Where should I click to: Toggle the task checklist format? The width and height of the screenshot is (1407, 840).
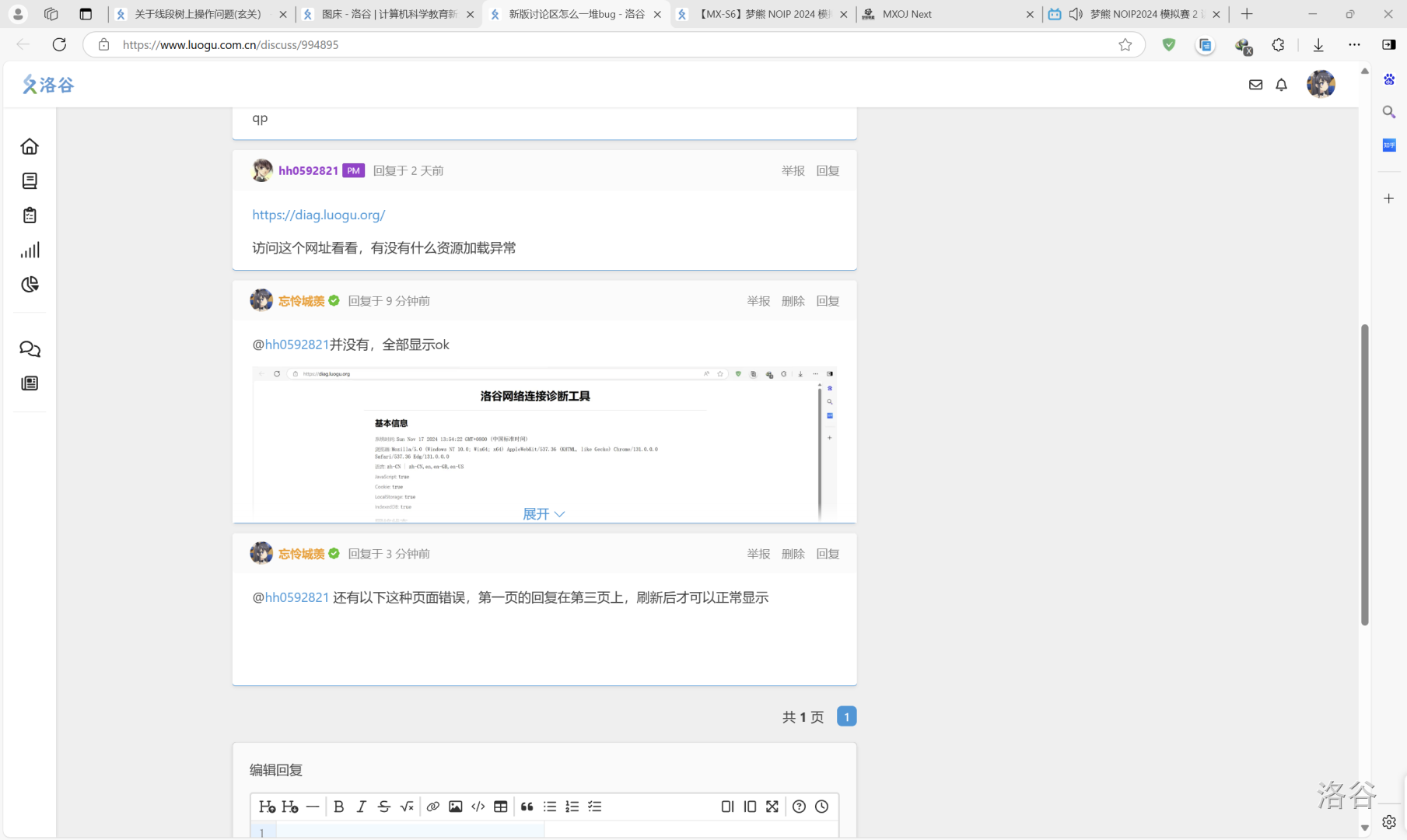(595, 807)
